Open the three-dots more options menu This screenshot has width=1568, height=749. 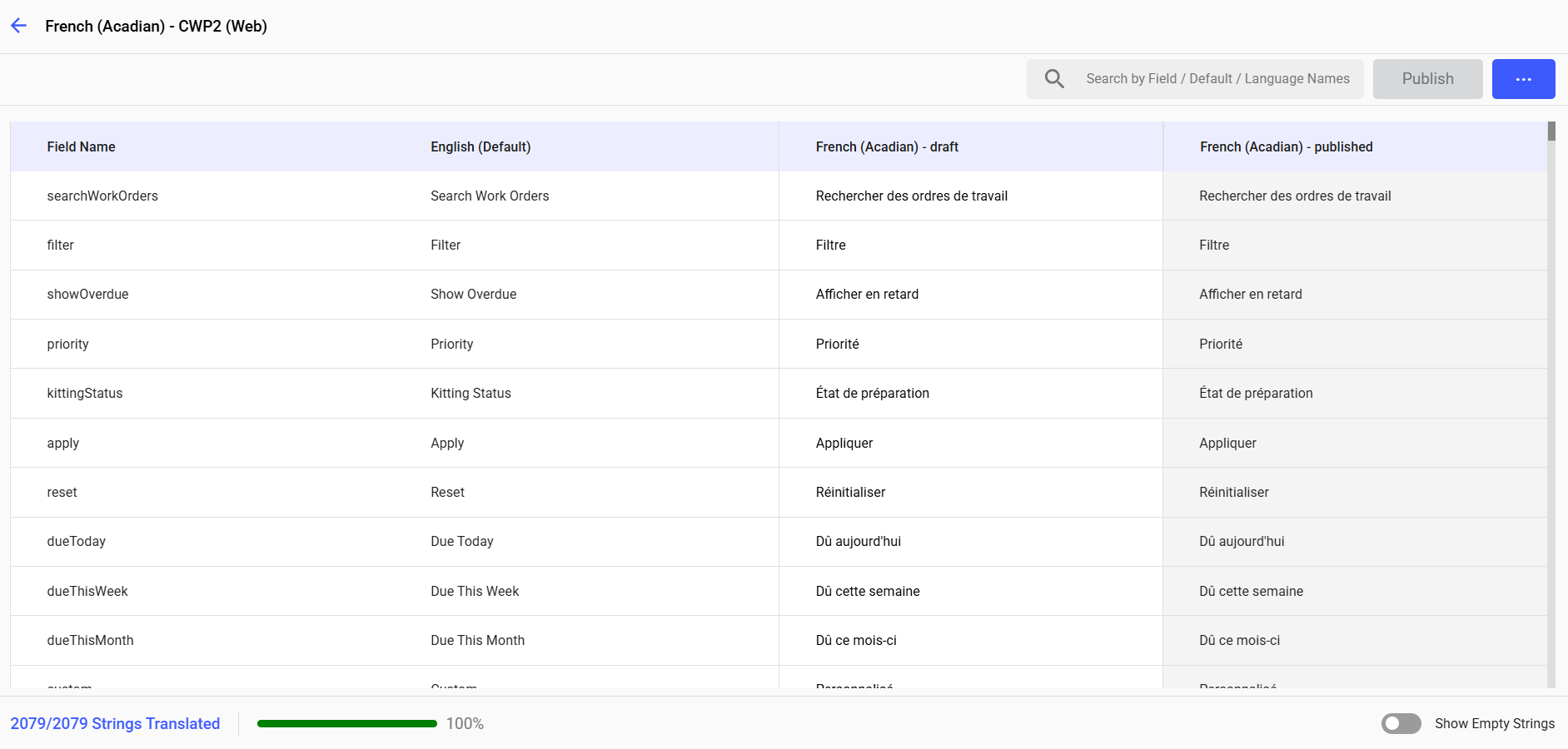click(1523, 79)
